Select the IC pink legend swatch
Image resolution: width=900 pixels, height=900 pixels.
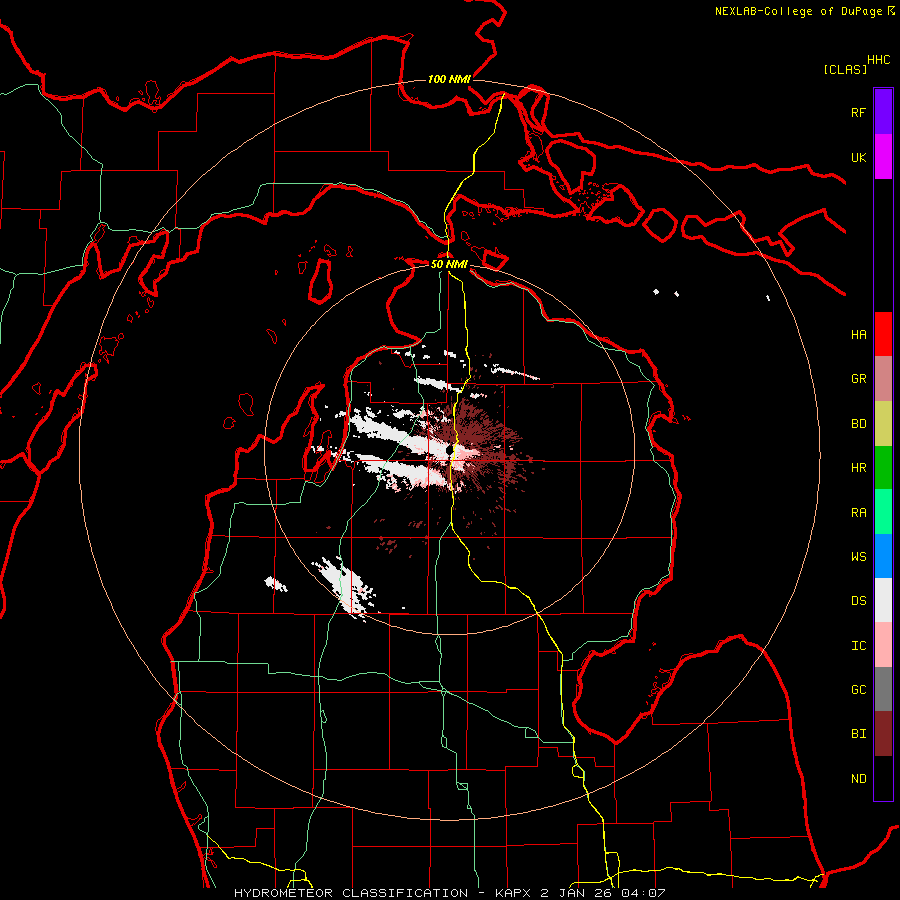[883, 645]
